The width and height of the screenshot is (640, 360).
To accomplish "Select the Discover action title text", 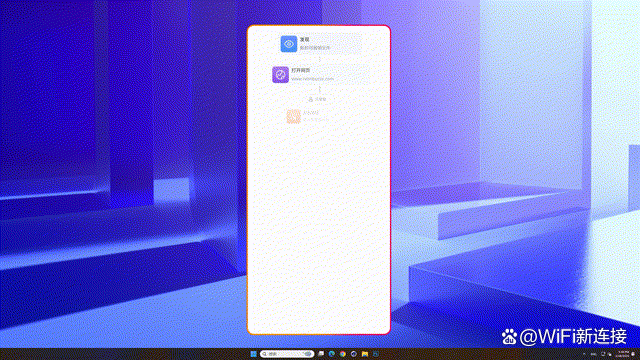I will coord(304,40).
